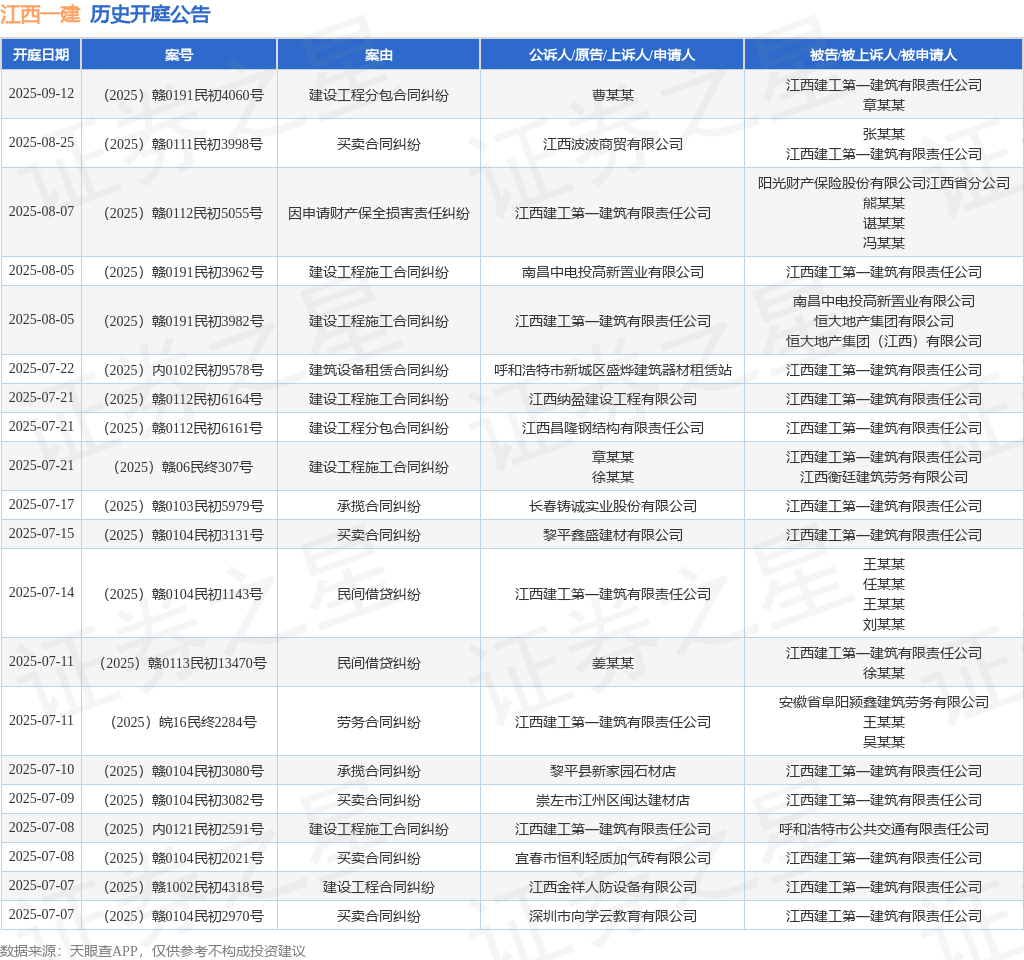The width and height of the screenshot is (1024, 960).
Task: Click defendant 安徽省阜阳颍鑫建筑劳务有限公司
Action: pyautogui.click(x=884, y=703)
